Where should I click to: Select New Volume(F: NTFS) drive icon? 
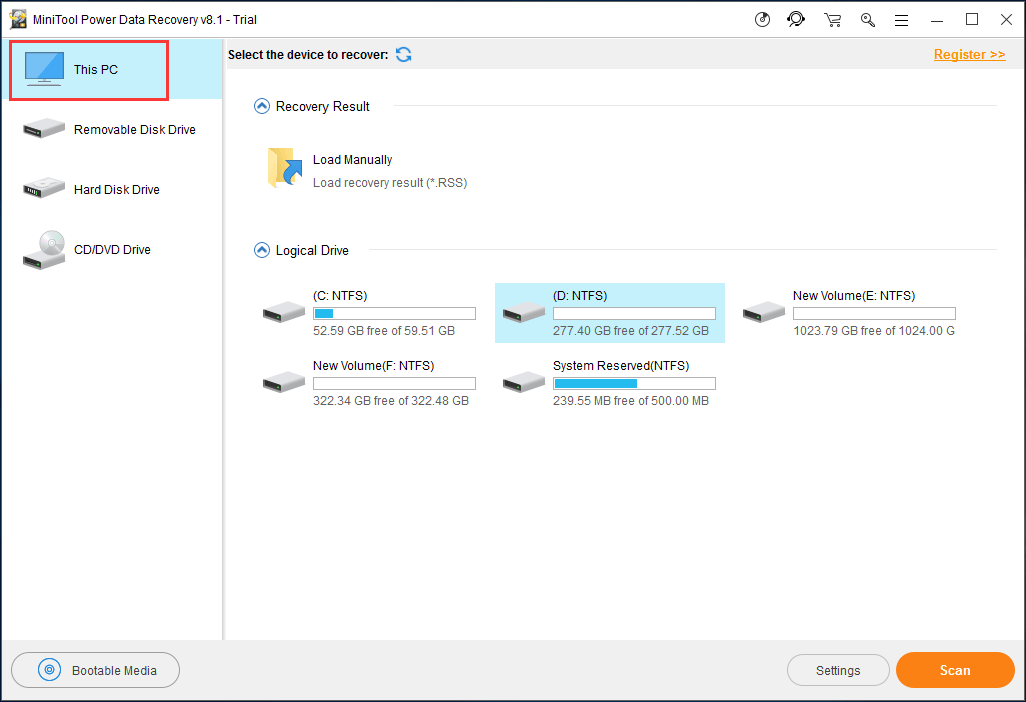[x=284, y=382]
